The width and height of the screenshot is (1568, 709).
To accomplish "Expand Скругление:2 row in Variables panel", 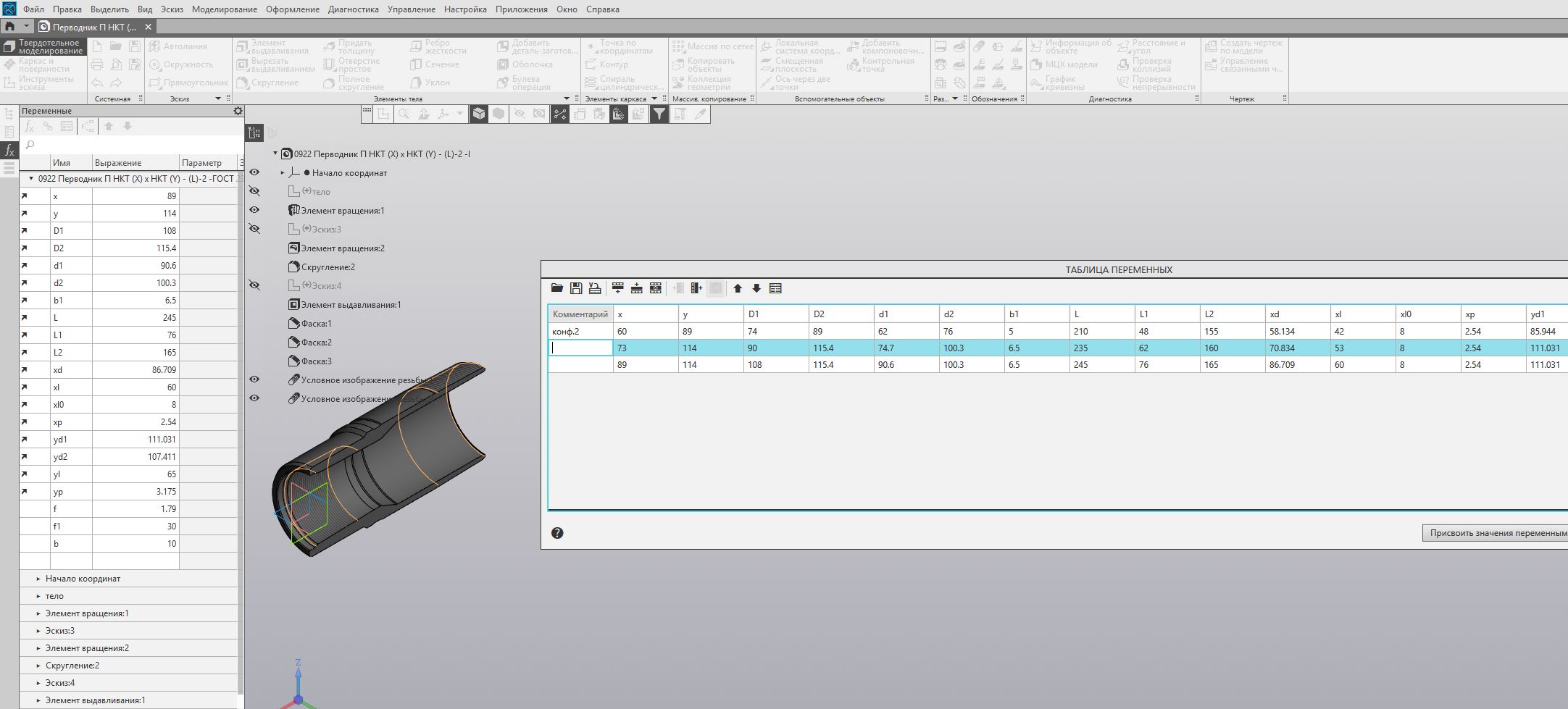I will (x=38, y=666).
